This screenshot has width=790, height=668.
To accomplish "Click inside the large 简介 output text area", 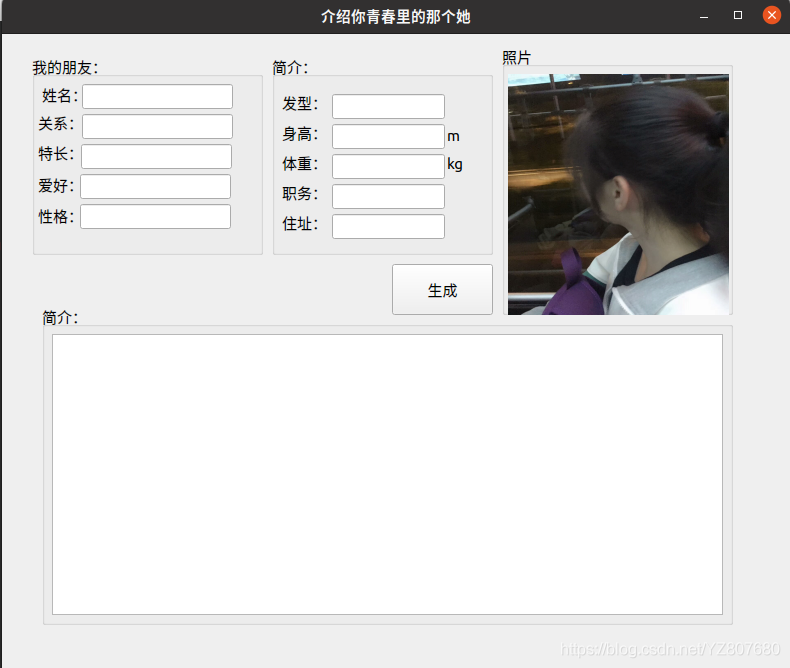I will (x=387, y=474).
